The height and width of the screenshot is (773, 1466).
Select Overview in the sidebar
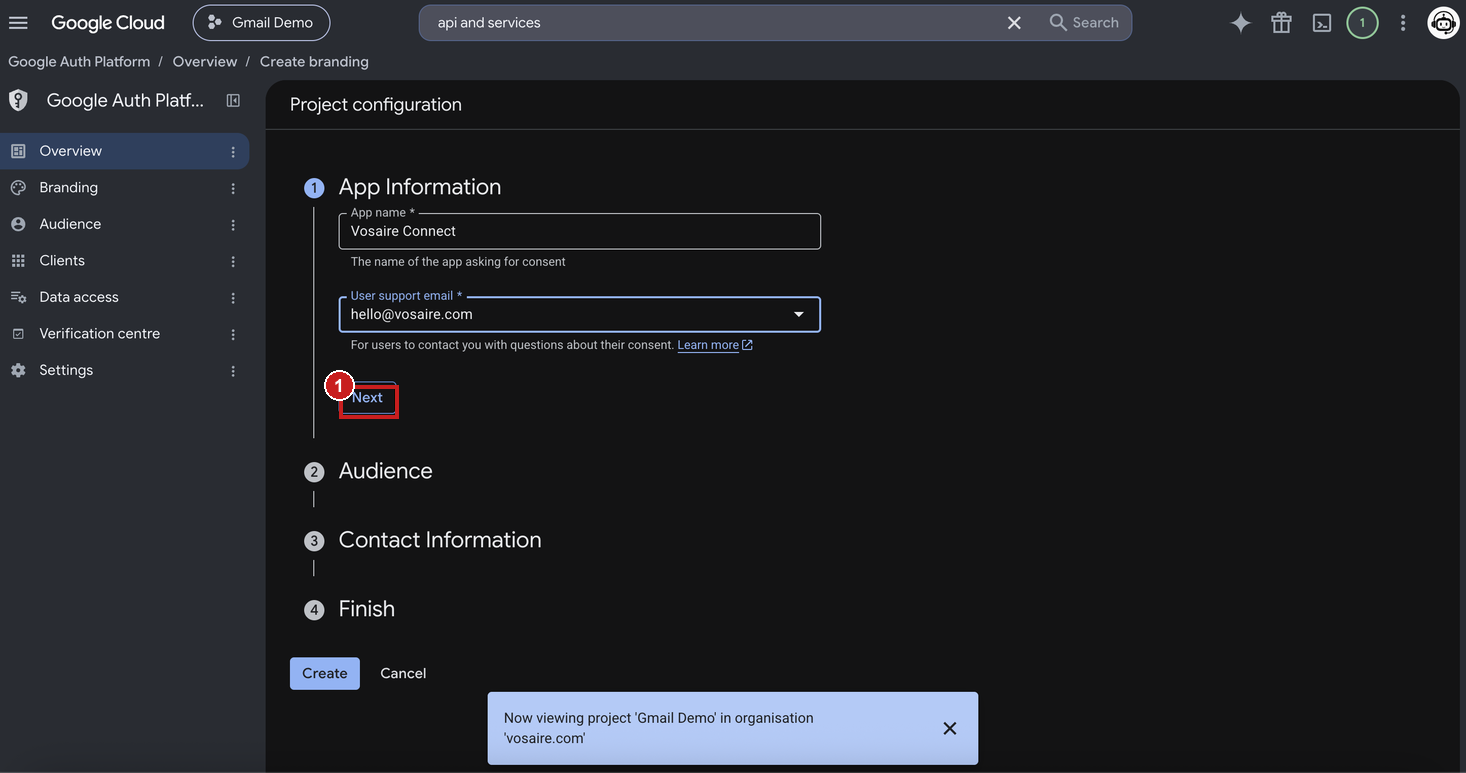(124, 151)
